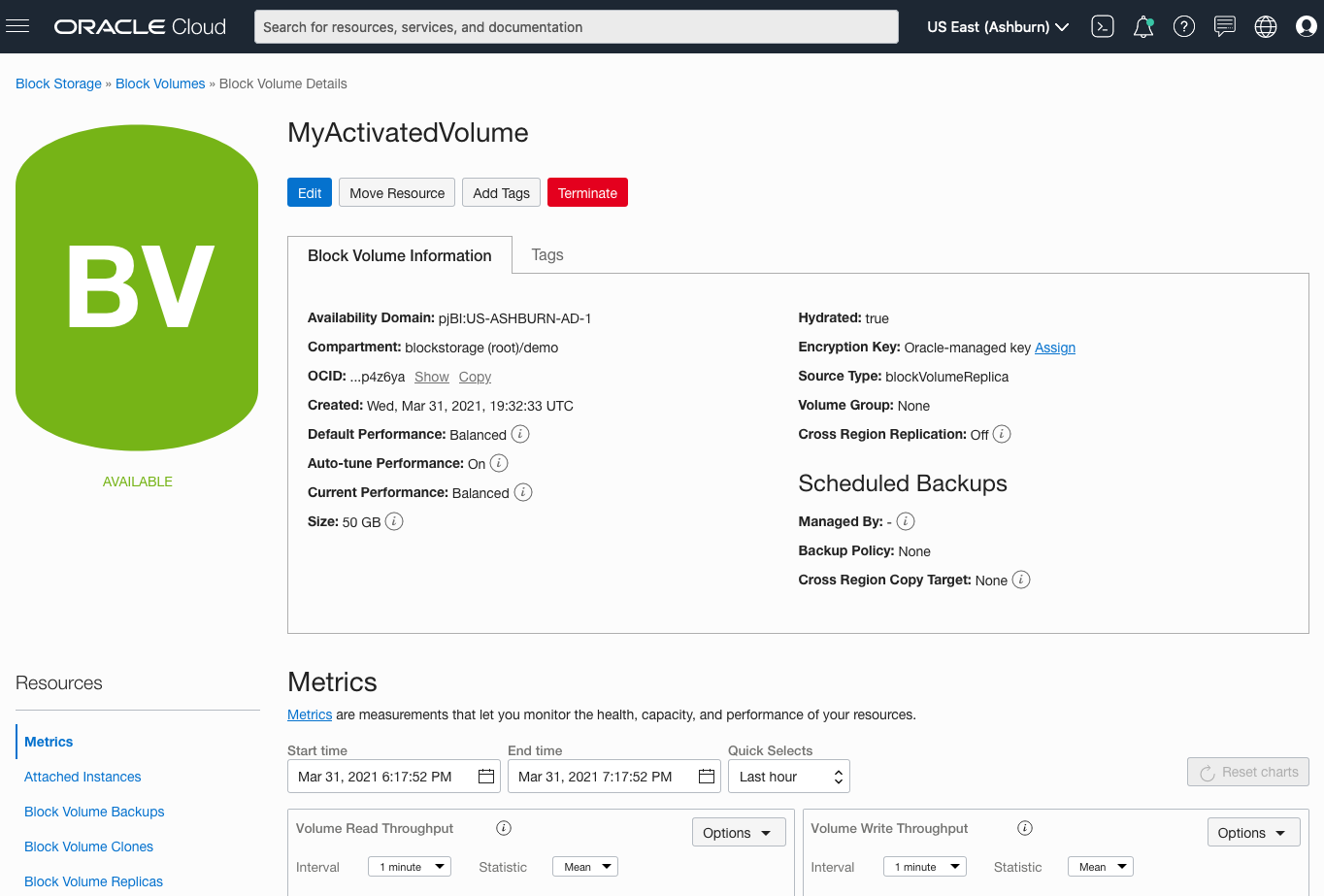This screenshot has width=1324, height=896.
Task: Open the feedback chat icon
Action: click(x=1224, y=26)
